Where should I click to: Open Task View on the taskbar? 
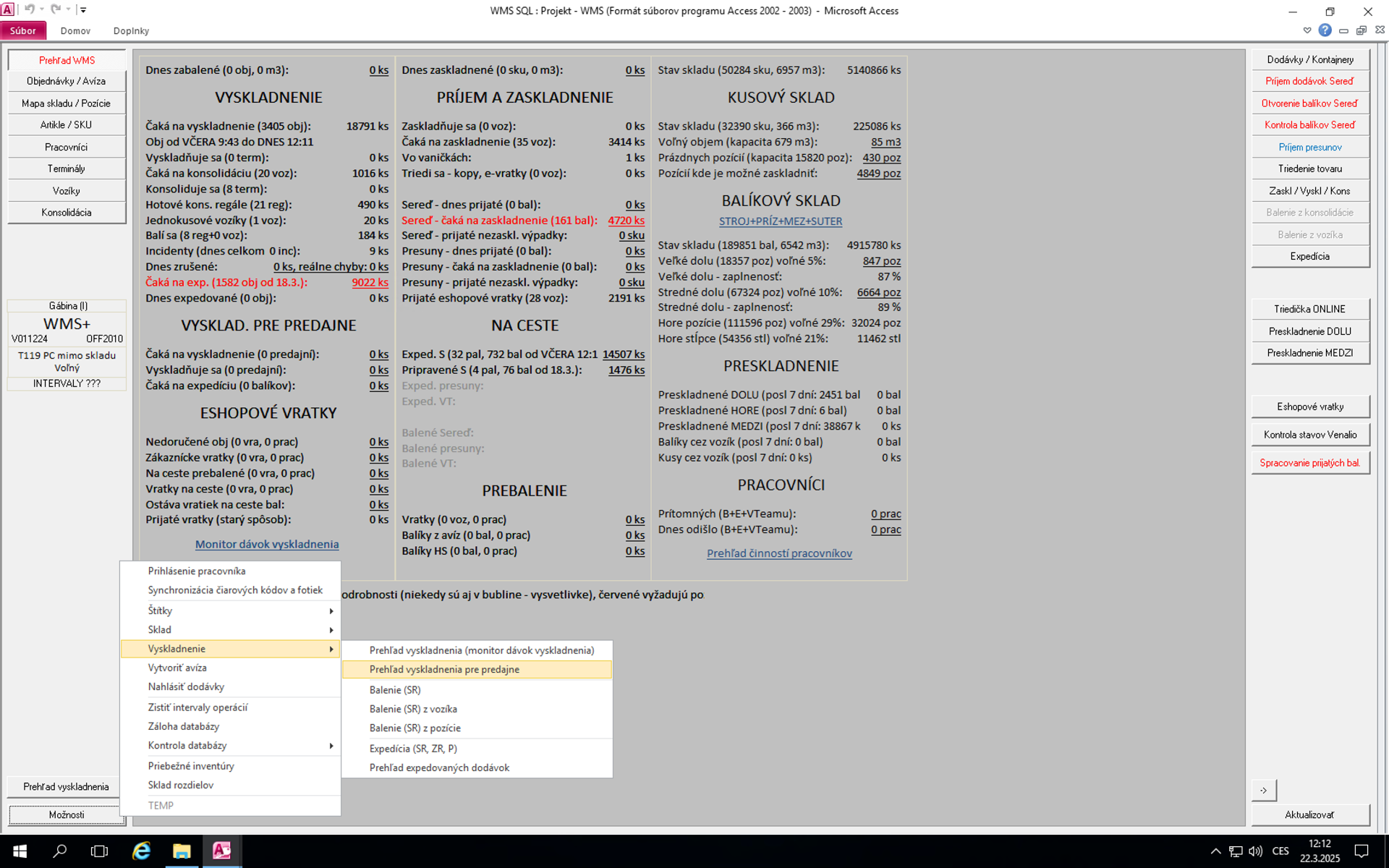coord(99,851)
